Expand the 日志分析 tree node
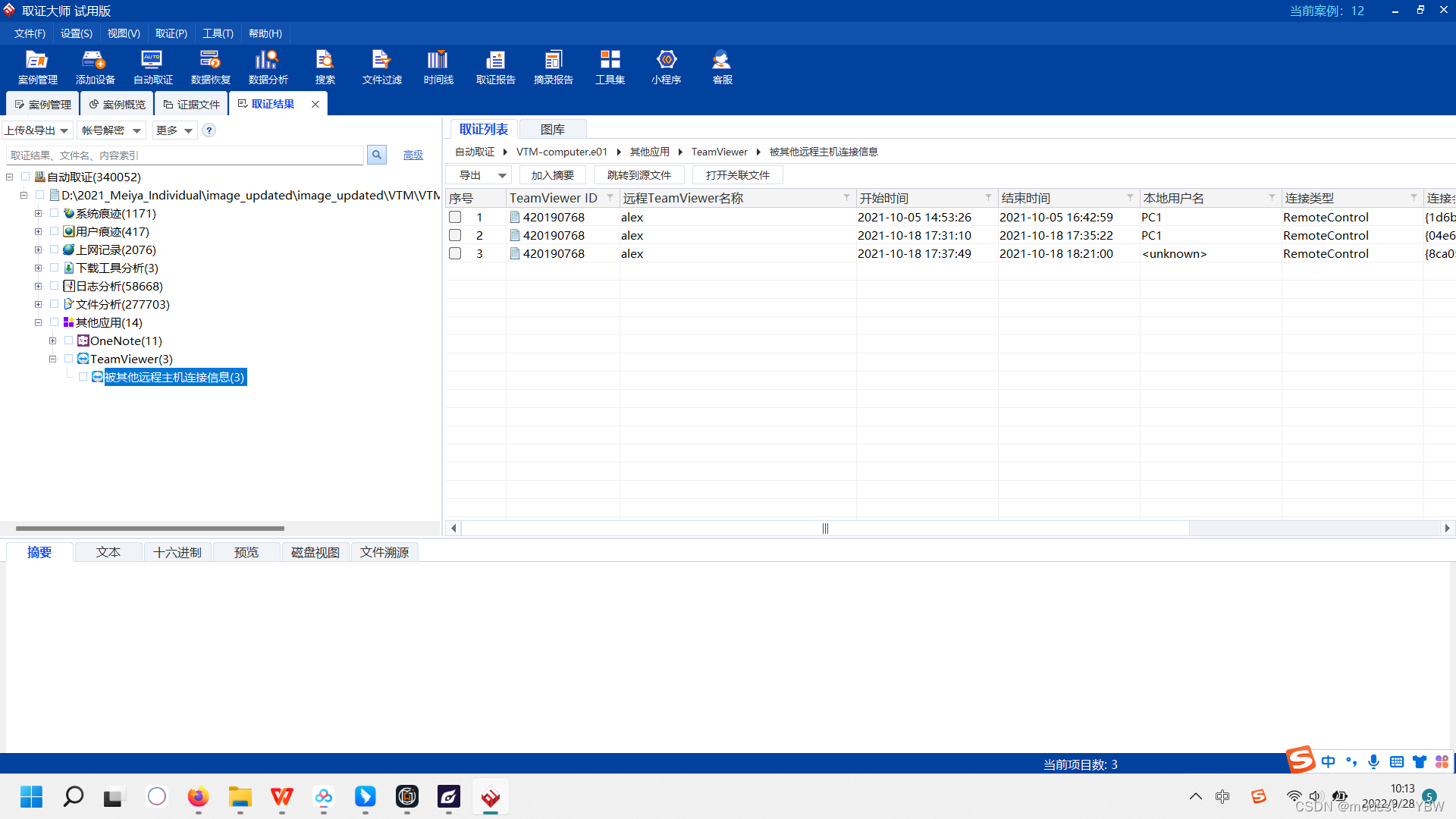 [x=38, y=286]
